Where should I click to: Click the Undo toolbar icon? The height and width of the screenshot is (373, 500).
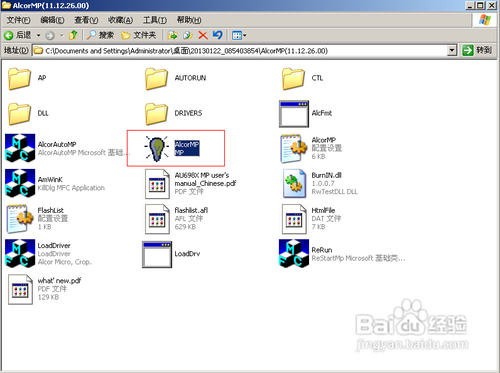click(x=218, y=35)
